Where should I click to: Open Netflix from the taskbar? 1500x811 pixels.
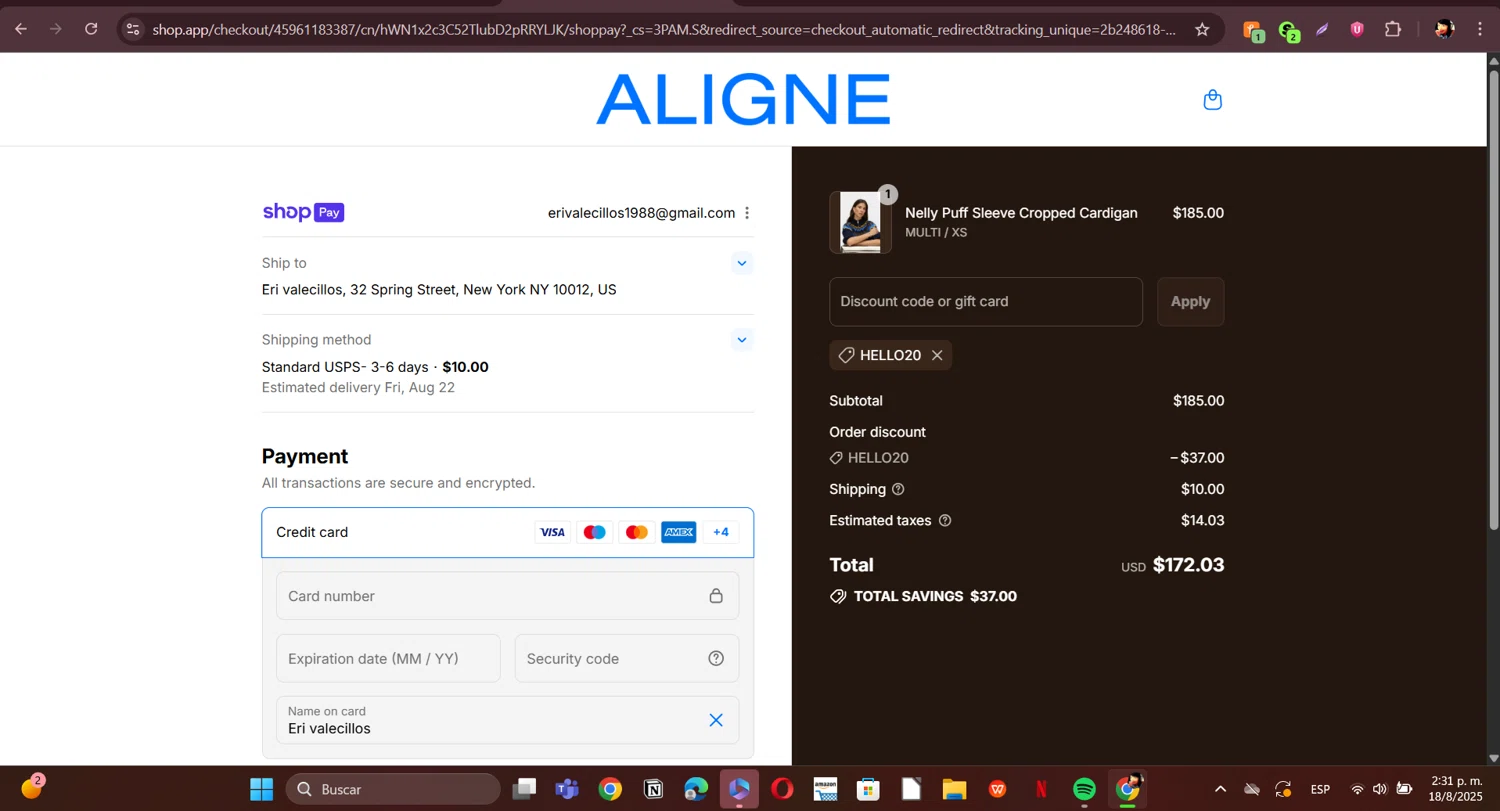pyautogui.click(x=1041, y=789)
